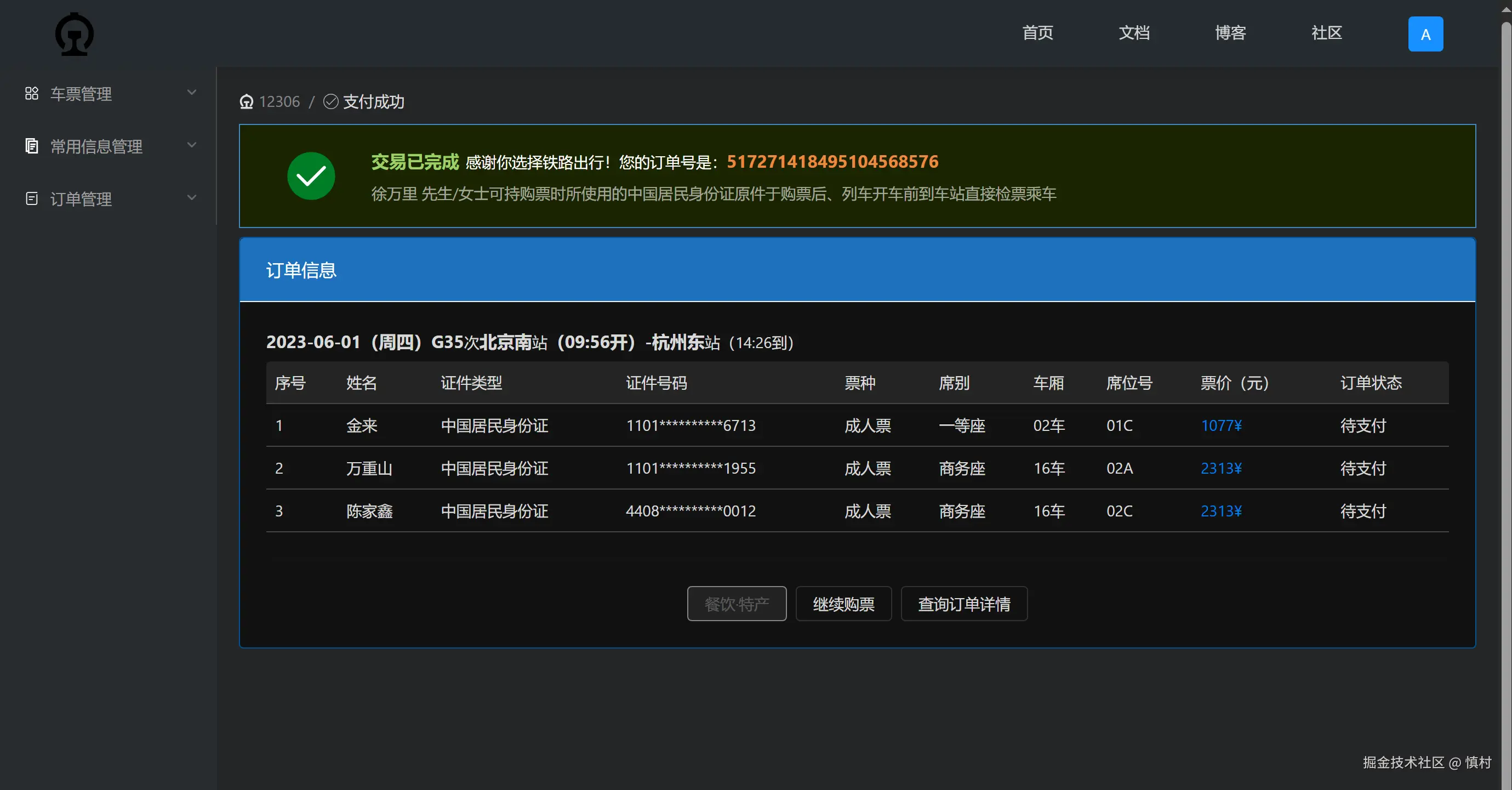Viewport: 1512px width, 790px height.
Task: Expand the 订单管理 chevron
Action: point(191,197)
